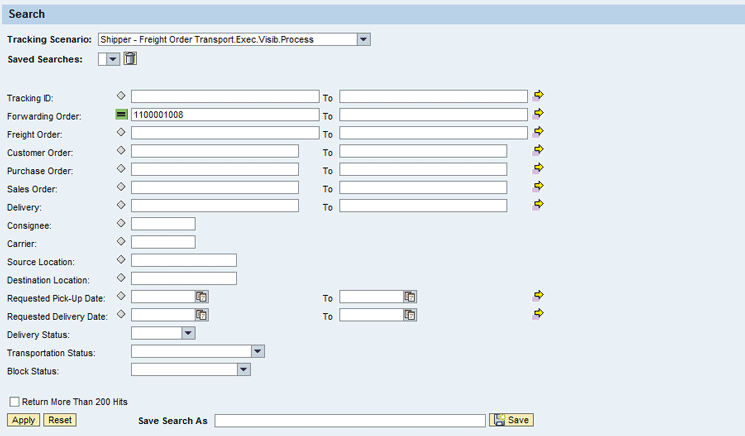
Task: Toggle diamond operator selector beside Consignee
Action: point(121,223)
